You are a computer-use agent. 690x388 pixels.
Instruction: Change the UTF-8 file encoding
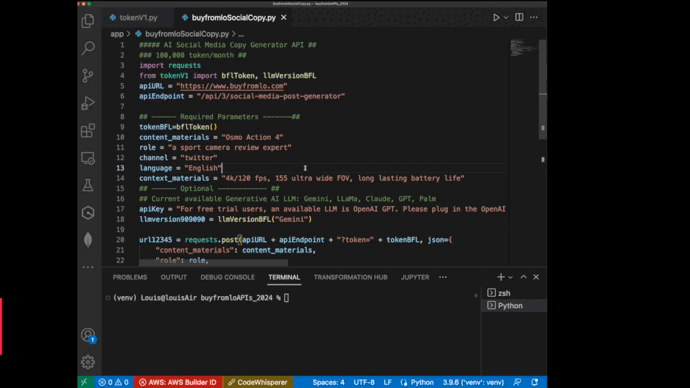(x=364, y=382)
